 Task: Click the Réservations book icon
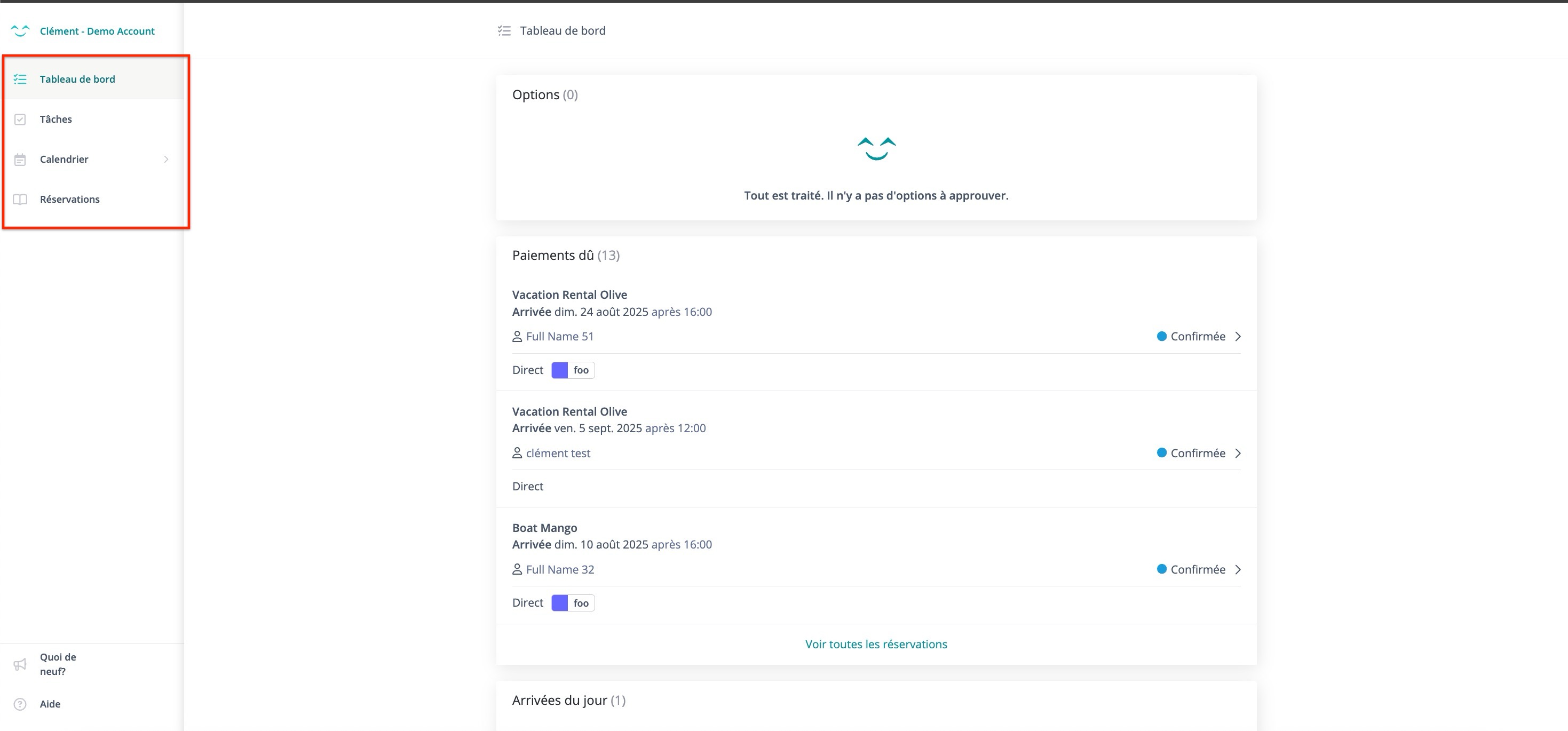[x=20, y=200]
